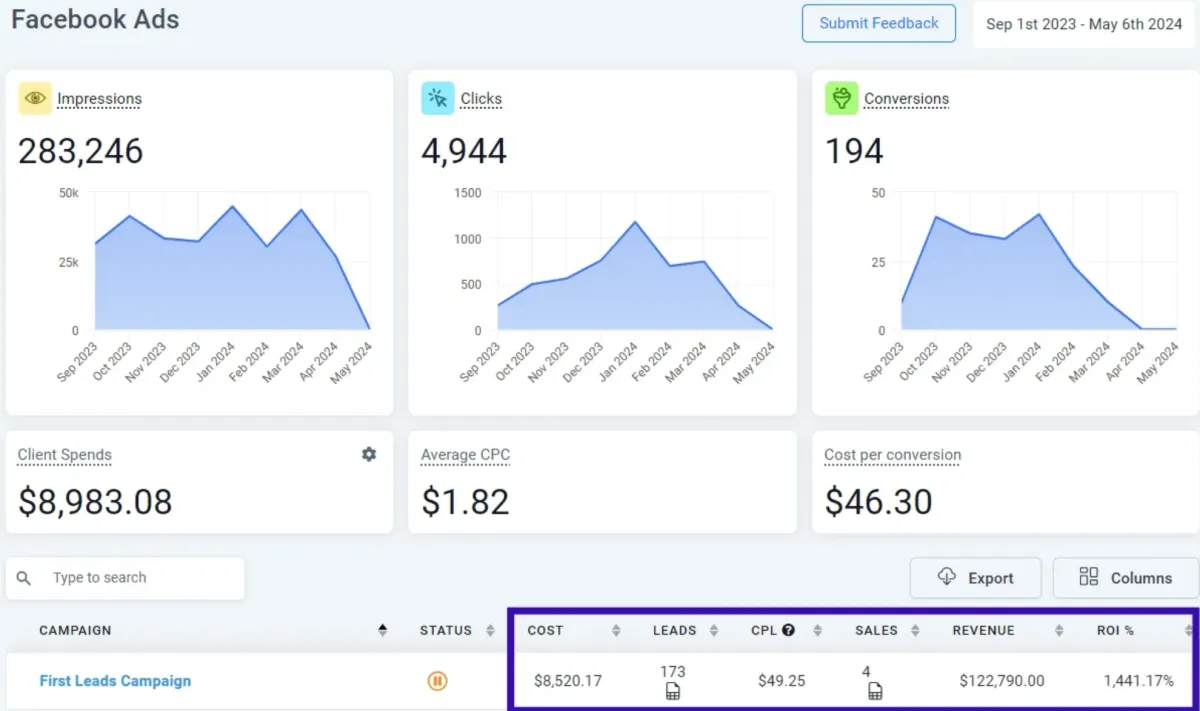The image size is (1200, 711).
Task: Click the 194 conversions total
Action: [854, 151]
